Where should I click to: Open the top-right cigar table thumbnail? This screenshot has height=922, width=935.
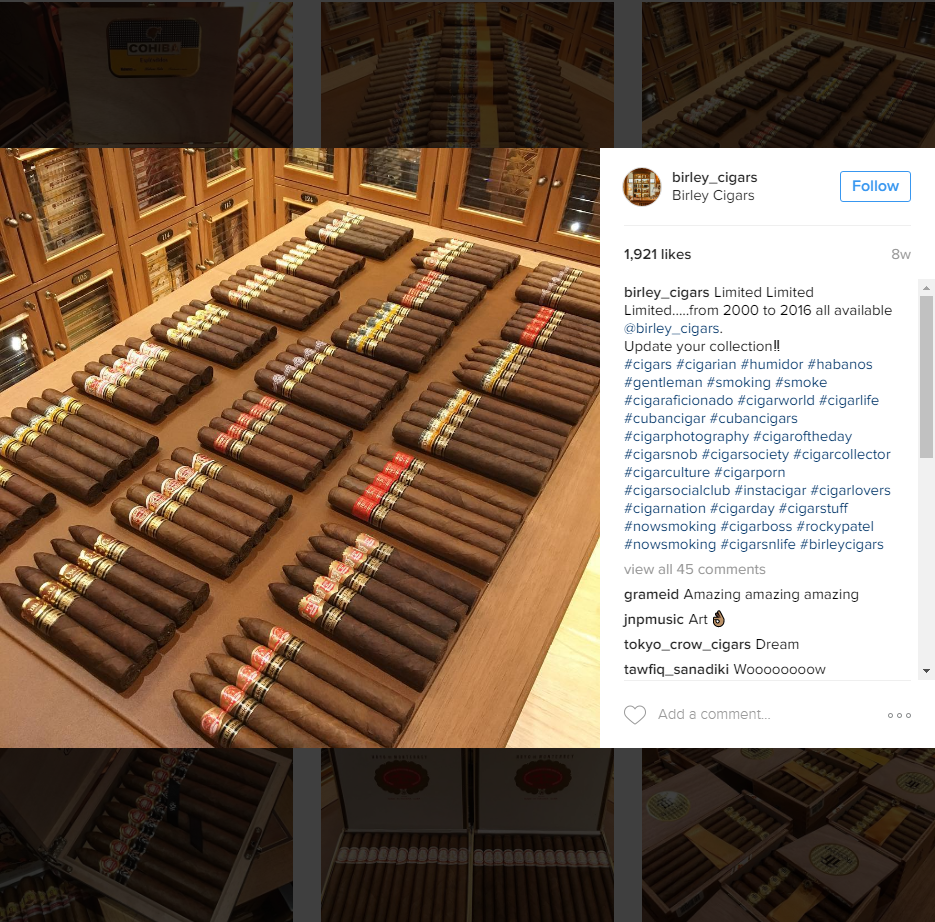click(x=788, y=74)
